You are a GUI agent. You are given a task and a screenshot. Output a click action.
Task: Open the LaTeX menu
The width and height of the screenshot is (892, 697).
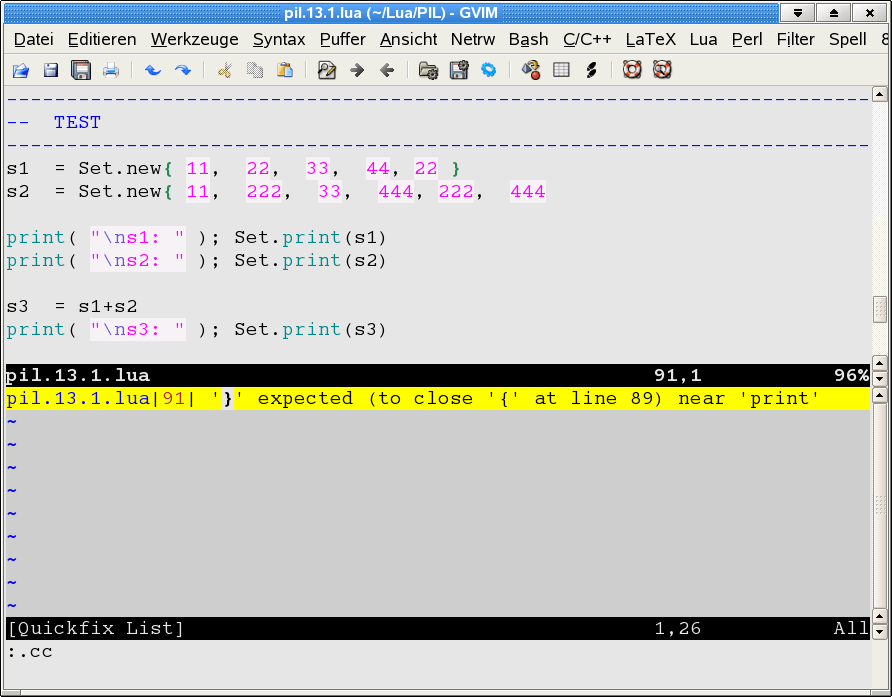tap(650, 39)
